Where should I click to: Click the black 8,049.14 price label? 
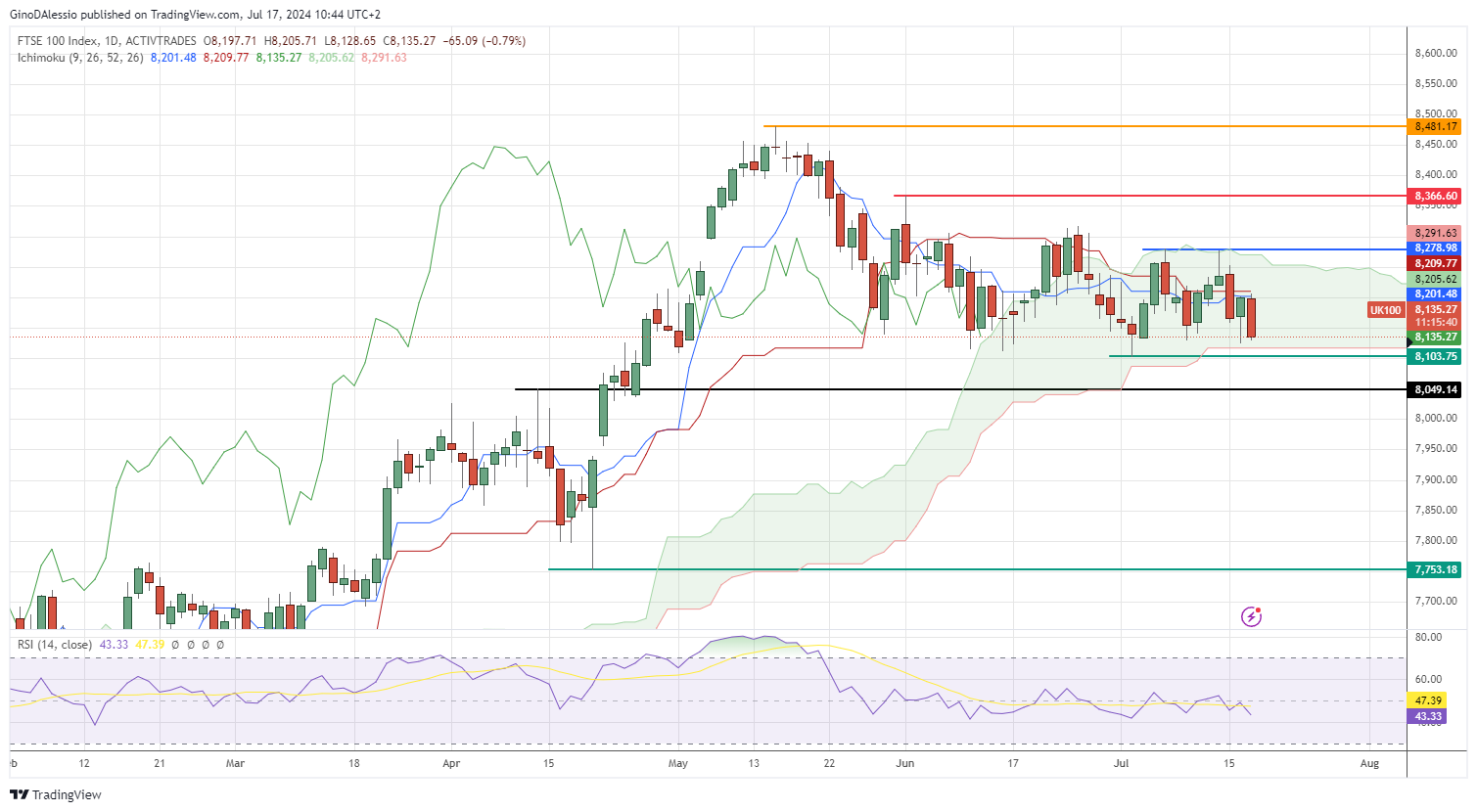coord(1435,390)
